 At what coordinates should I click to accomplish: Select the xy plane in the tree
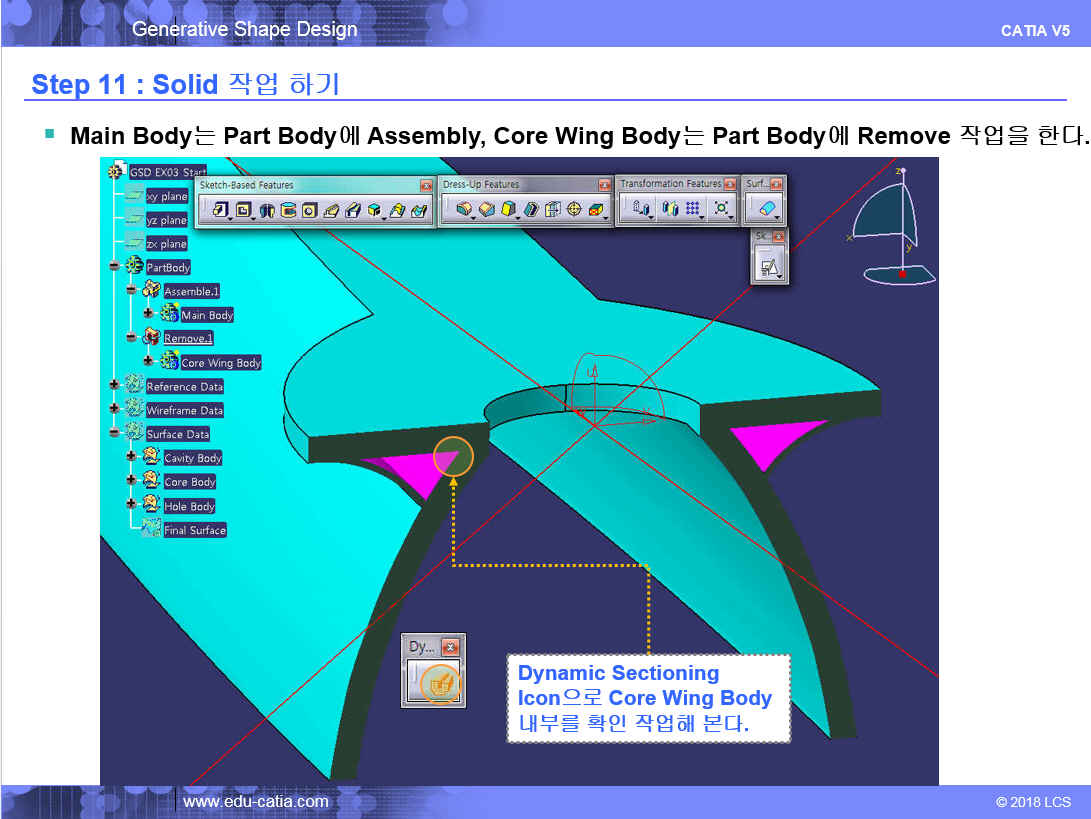pyautogui.click(x=166, y=197)
